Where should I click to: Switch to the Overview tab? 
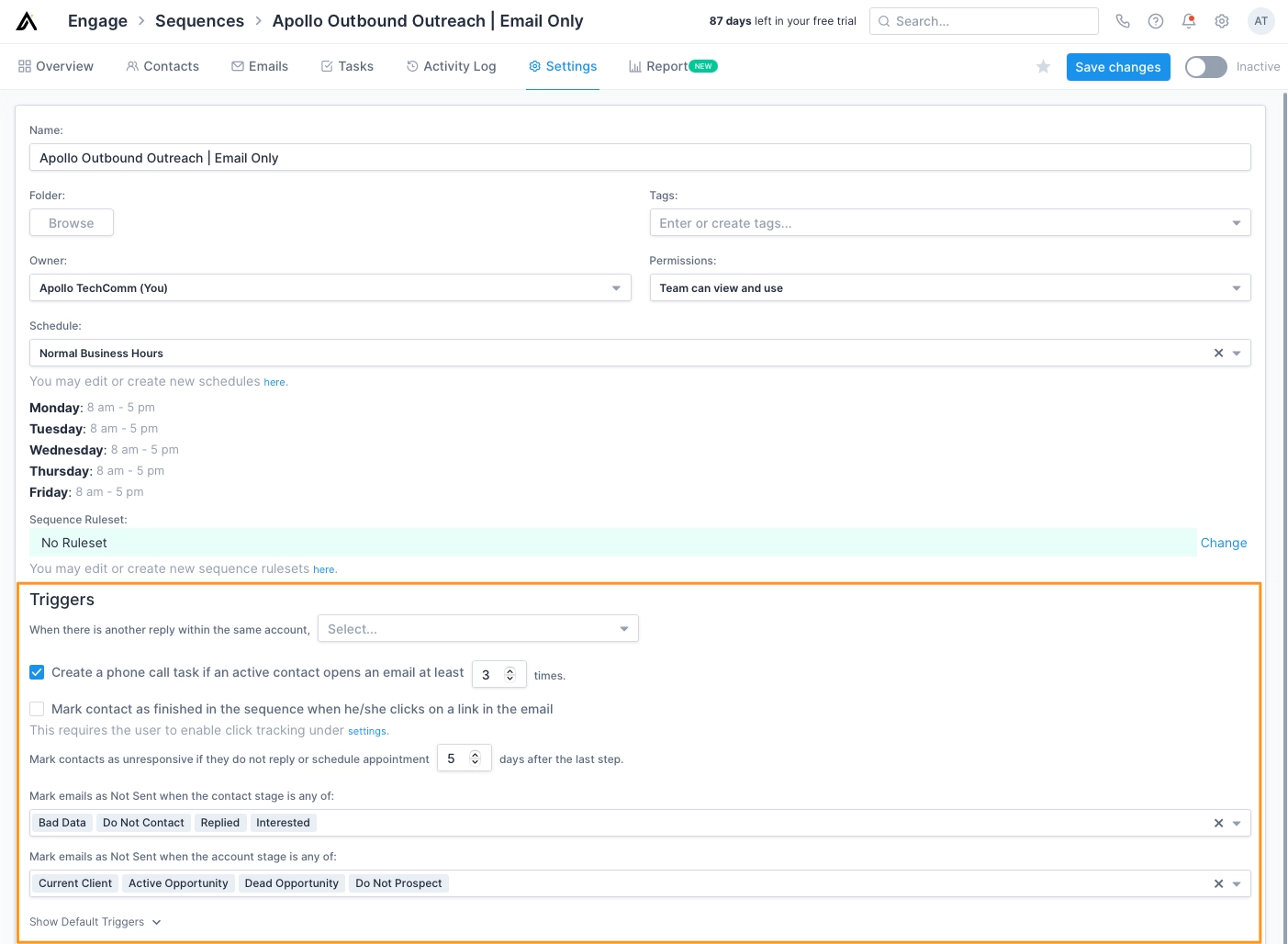coord(56,66)
